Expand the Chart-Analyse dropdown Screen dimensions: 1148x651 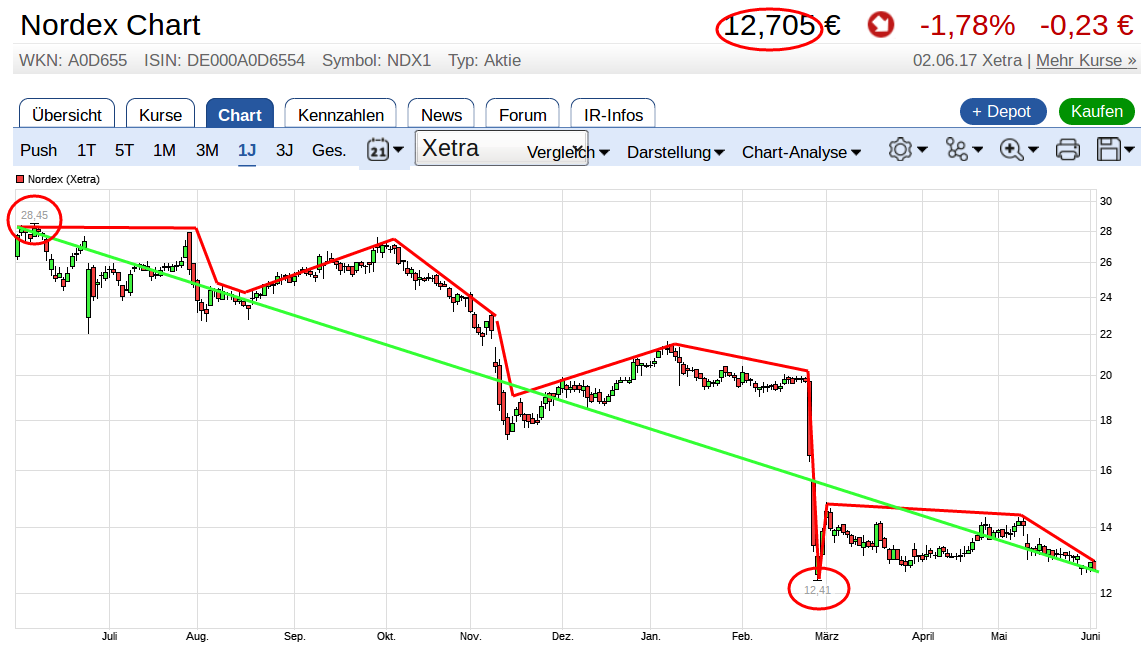801,152
